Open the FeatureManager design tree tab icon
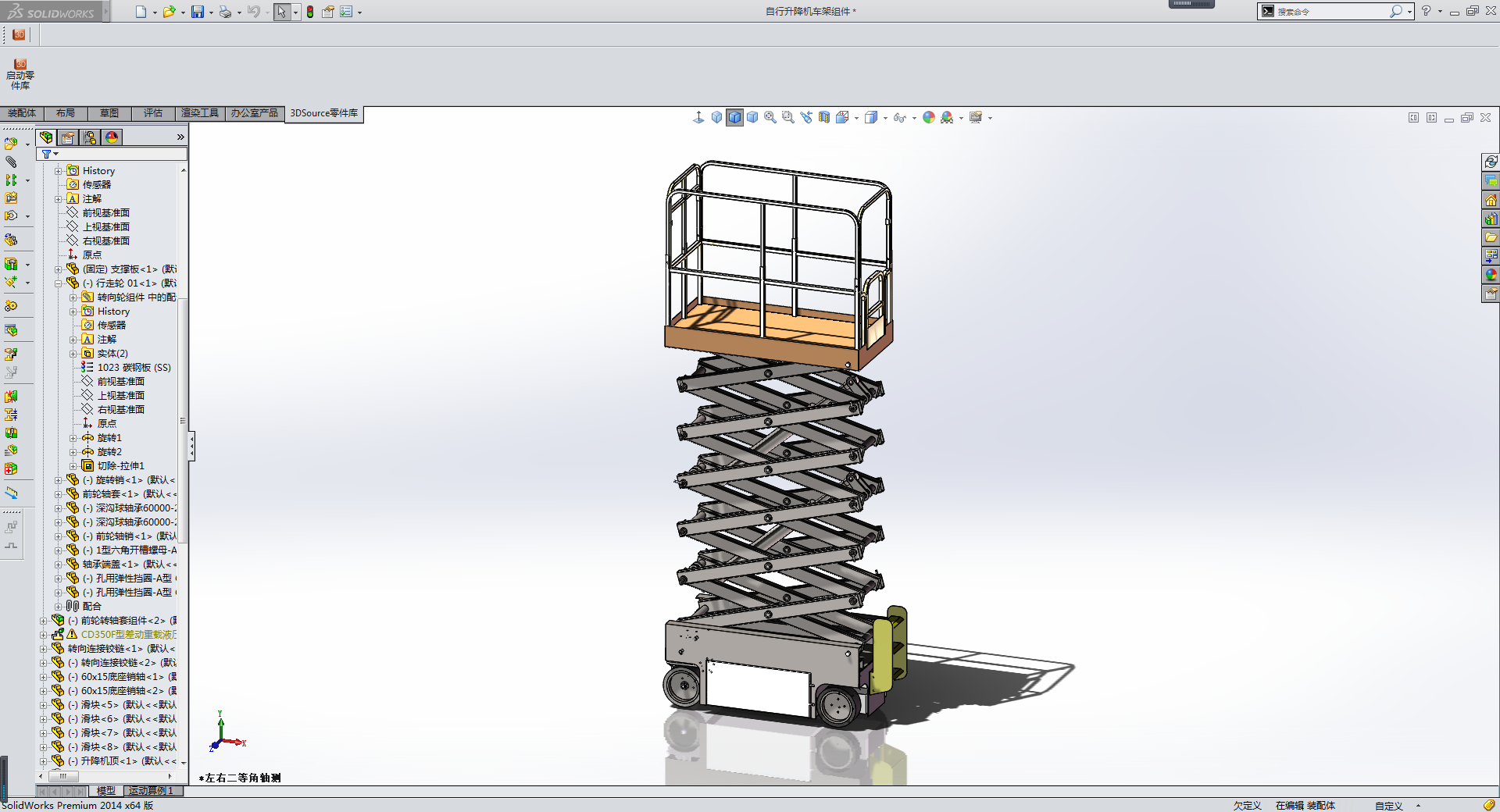Screen dimensions: 1500x812 pos(47,137)
